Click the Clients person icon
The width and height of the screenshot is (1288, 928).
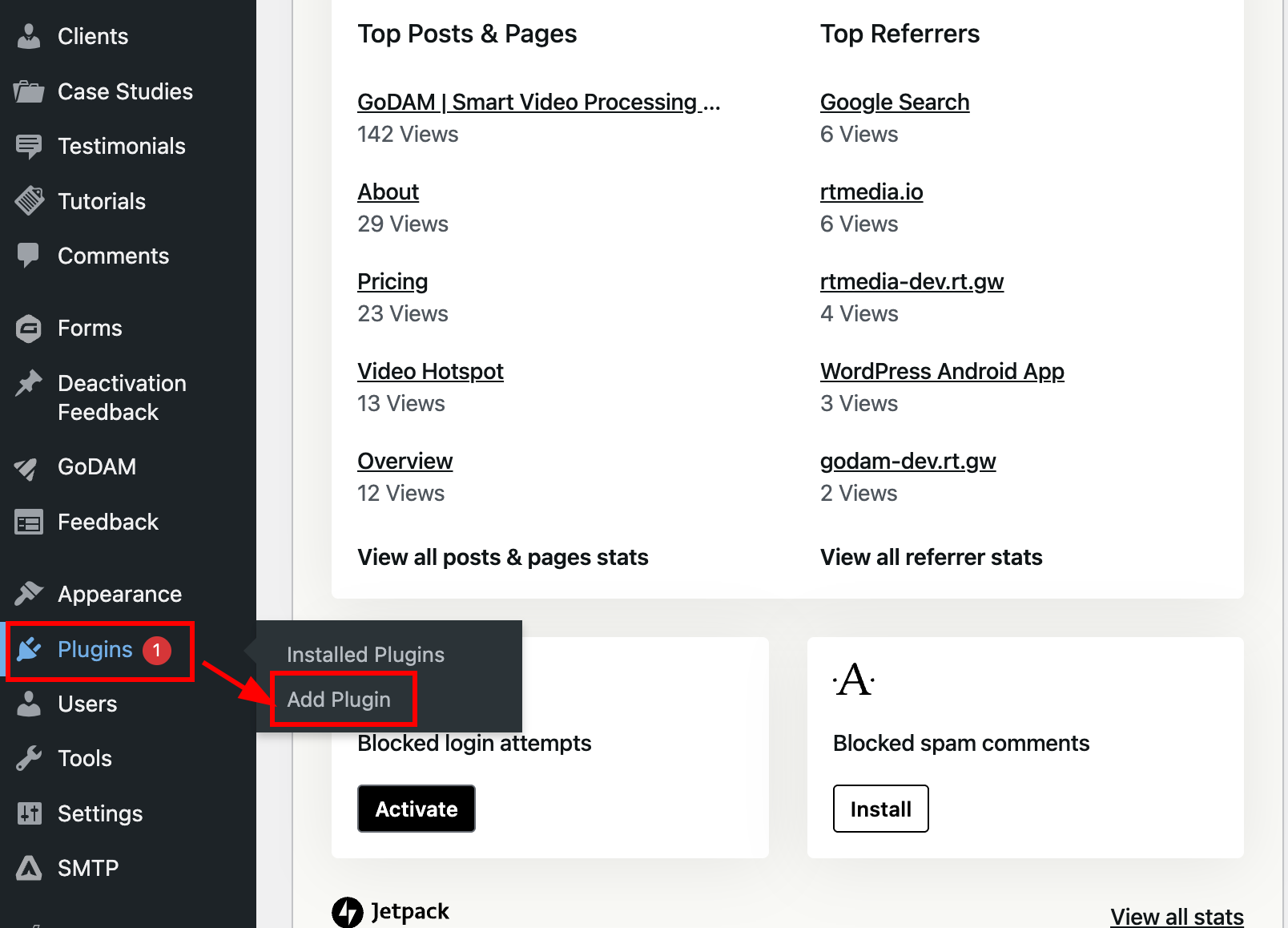click(29, 36)
